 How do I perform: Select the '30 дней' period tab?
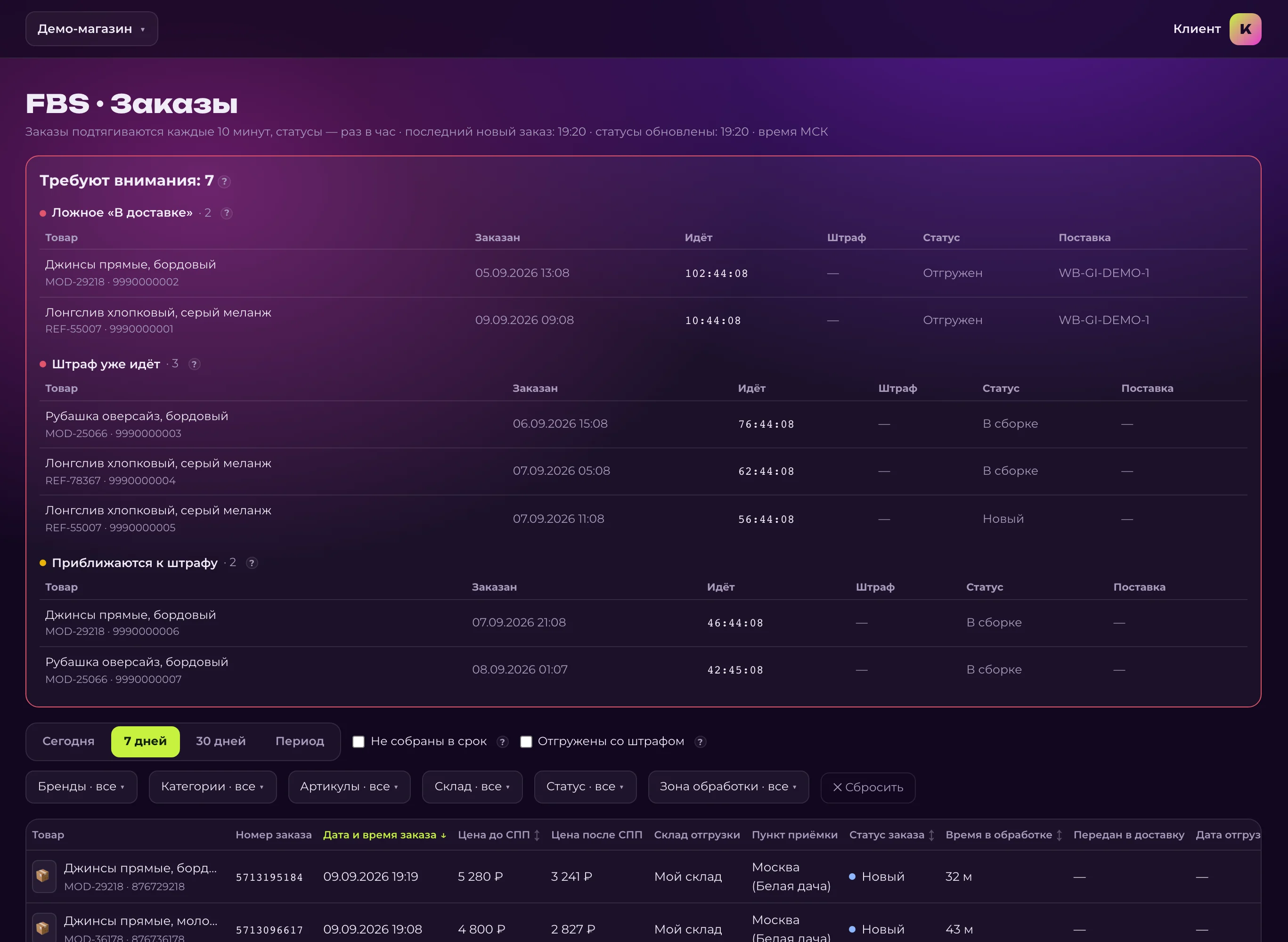click(x=221, y=741)
